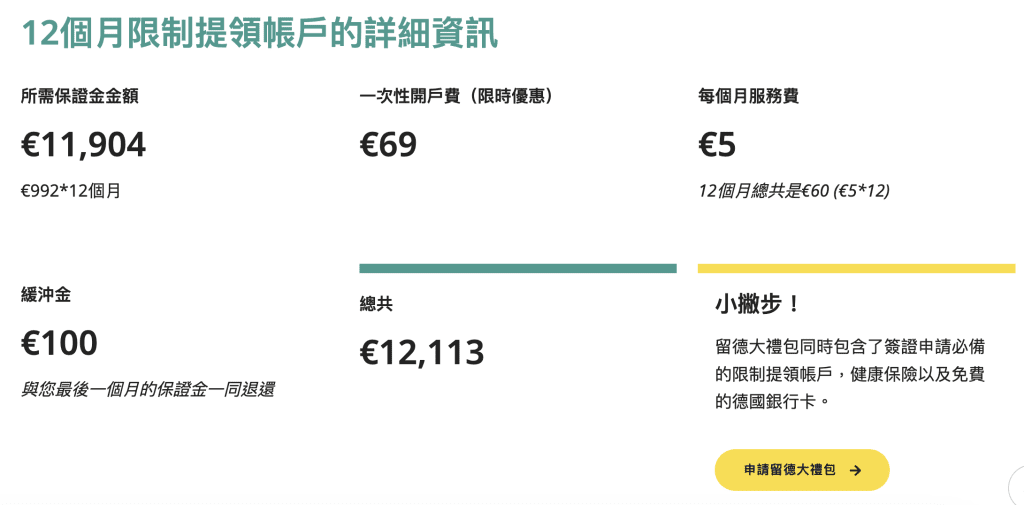Click the 所需保證金金額 label

79,97
